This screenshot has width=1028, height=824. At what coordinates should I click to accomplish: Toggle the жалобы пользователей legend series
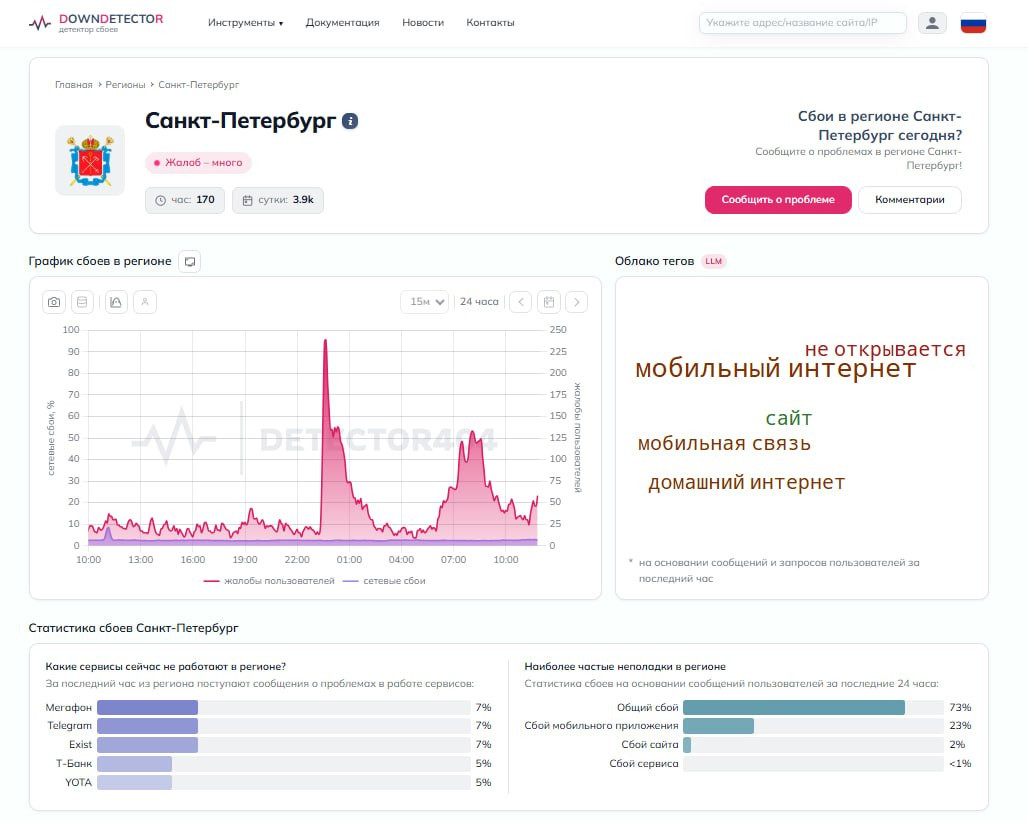tap(269, 581)
